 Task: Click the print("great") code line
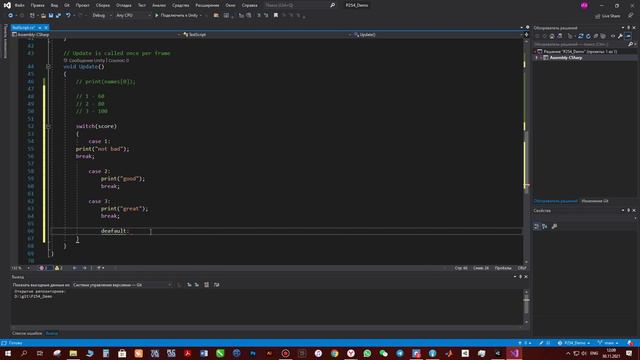[124, 209]
